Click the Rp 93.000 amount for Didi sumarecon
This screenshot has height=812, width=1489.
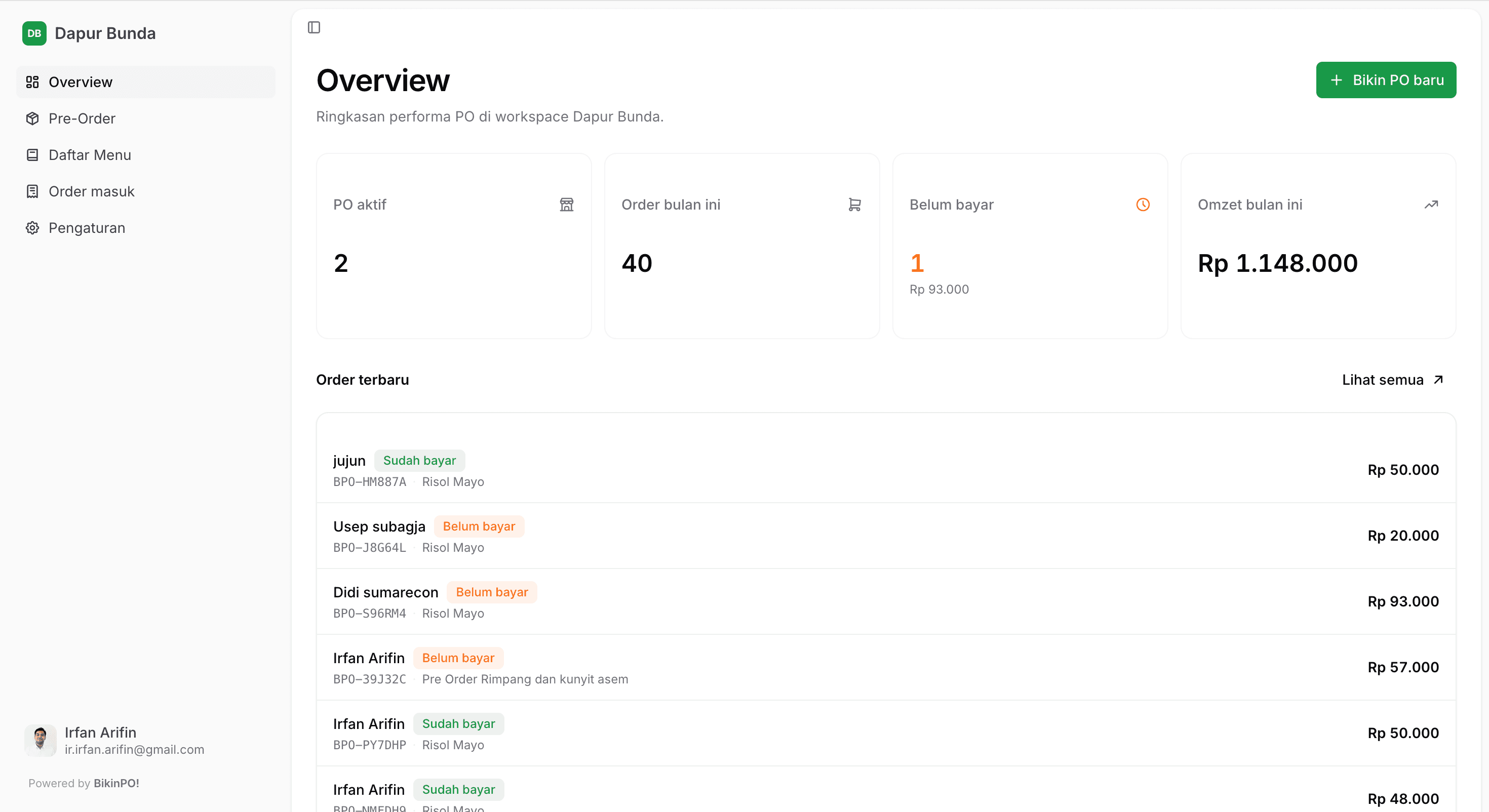[x=1403, y=601]
